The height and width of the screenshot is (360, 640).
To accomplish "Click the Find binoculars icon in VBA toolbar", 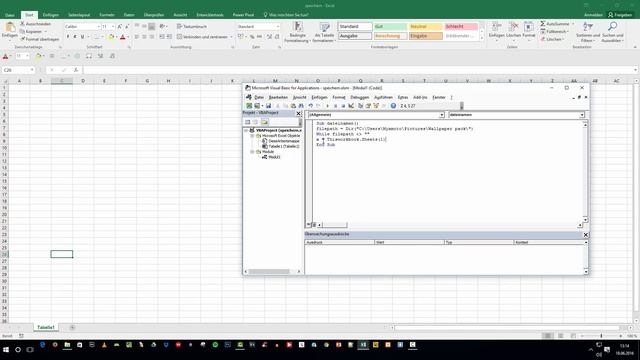I will pyautogui.click(x=301, y=106).
